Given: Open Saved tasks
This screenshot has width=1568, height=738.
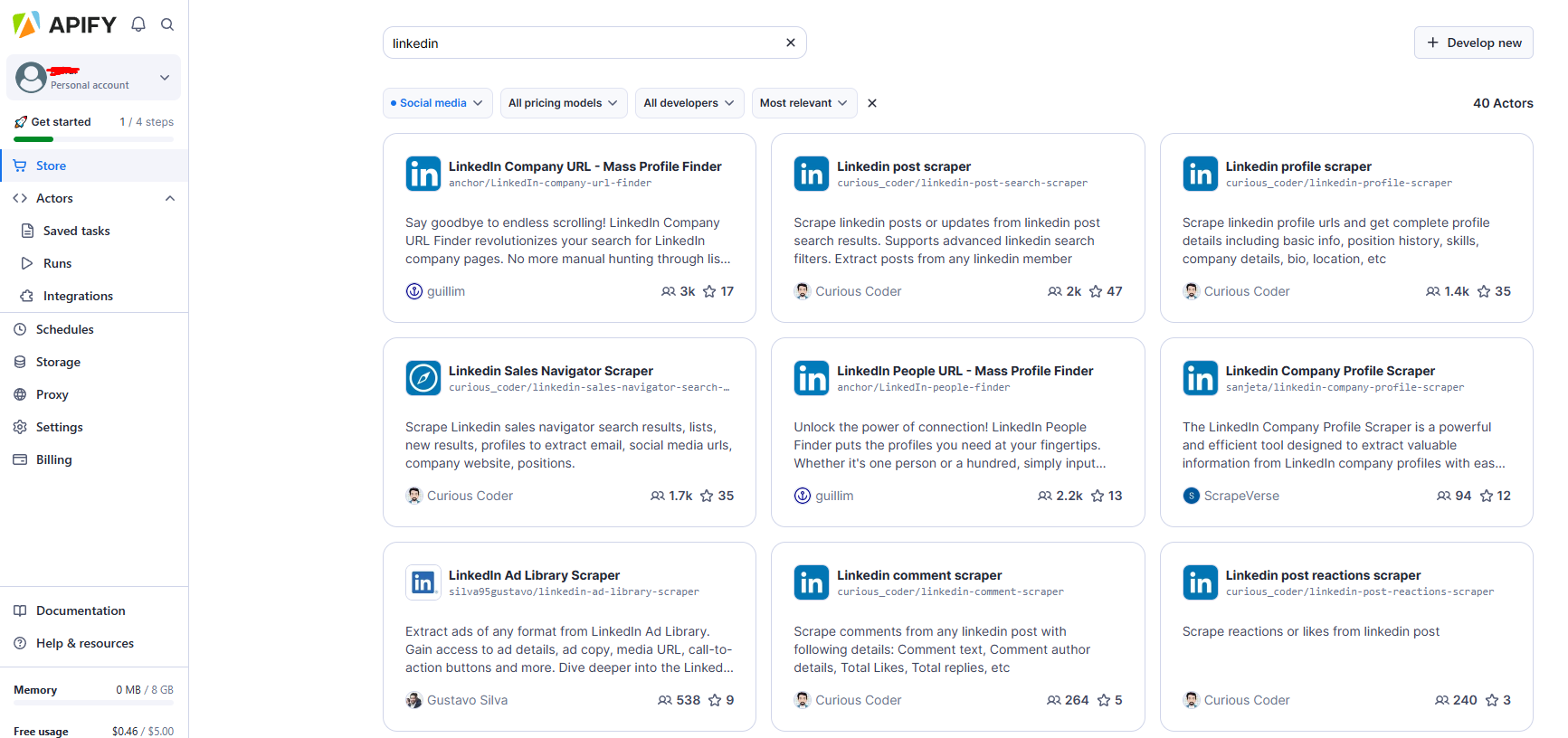Looking at the screenshot, I should (x=76, y=231).
